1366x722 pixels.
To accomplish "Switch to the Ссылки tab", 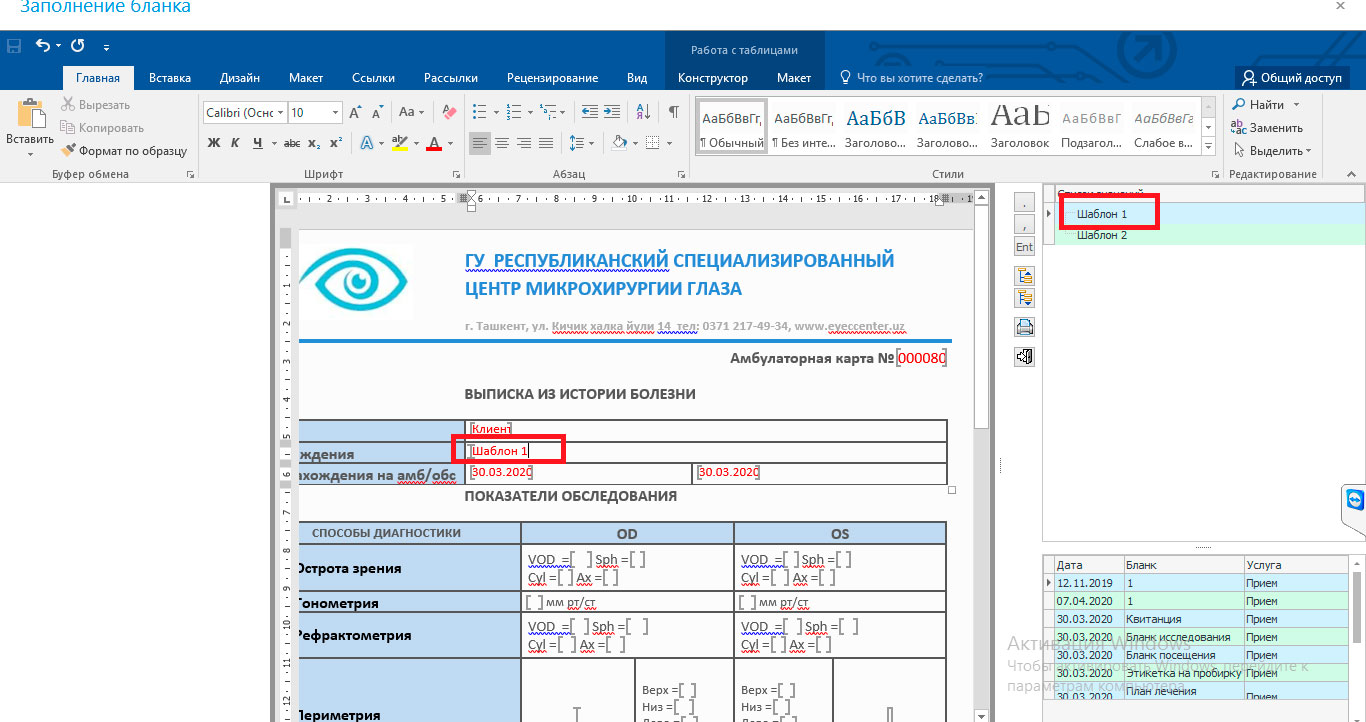I will point(373,78).
